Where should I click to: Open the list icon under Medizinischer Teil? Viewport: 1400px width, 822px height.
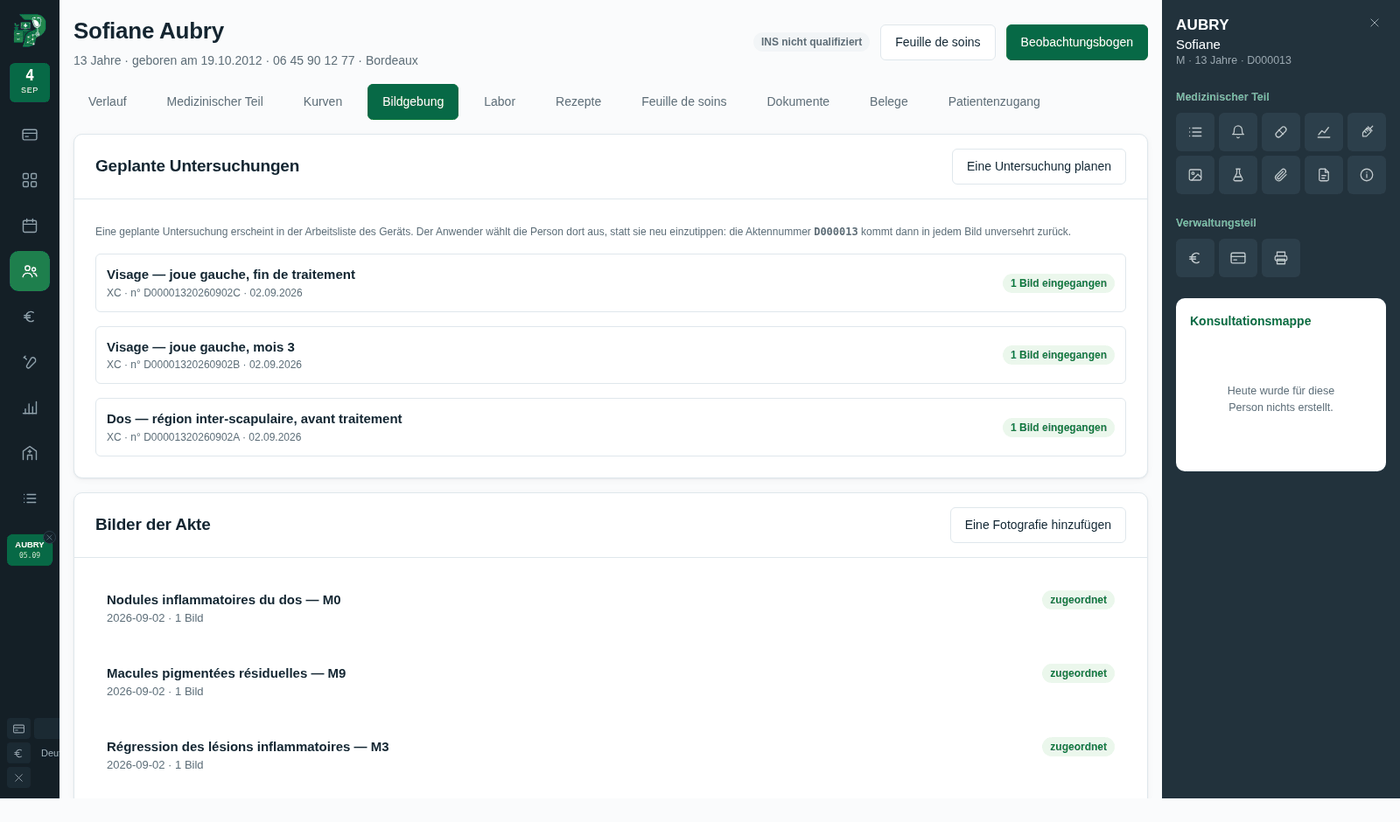(x=1195, y=132)
